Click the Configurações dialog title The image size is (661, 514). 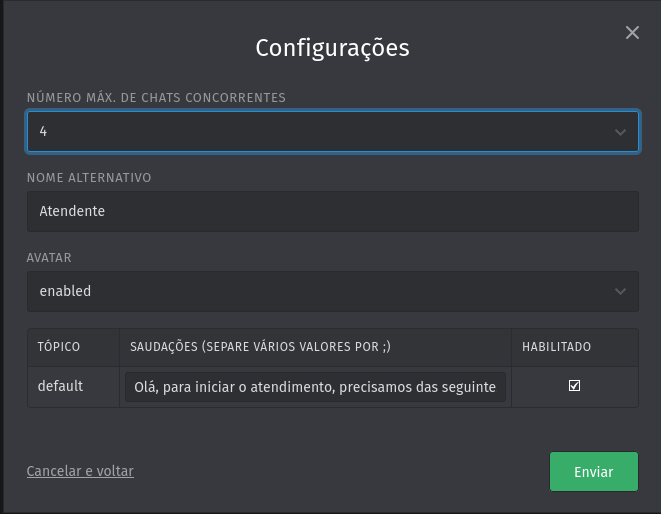[332, 48]
